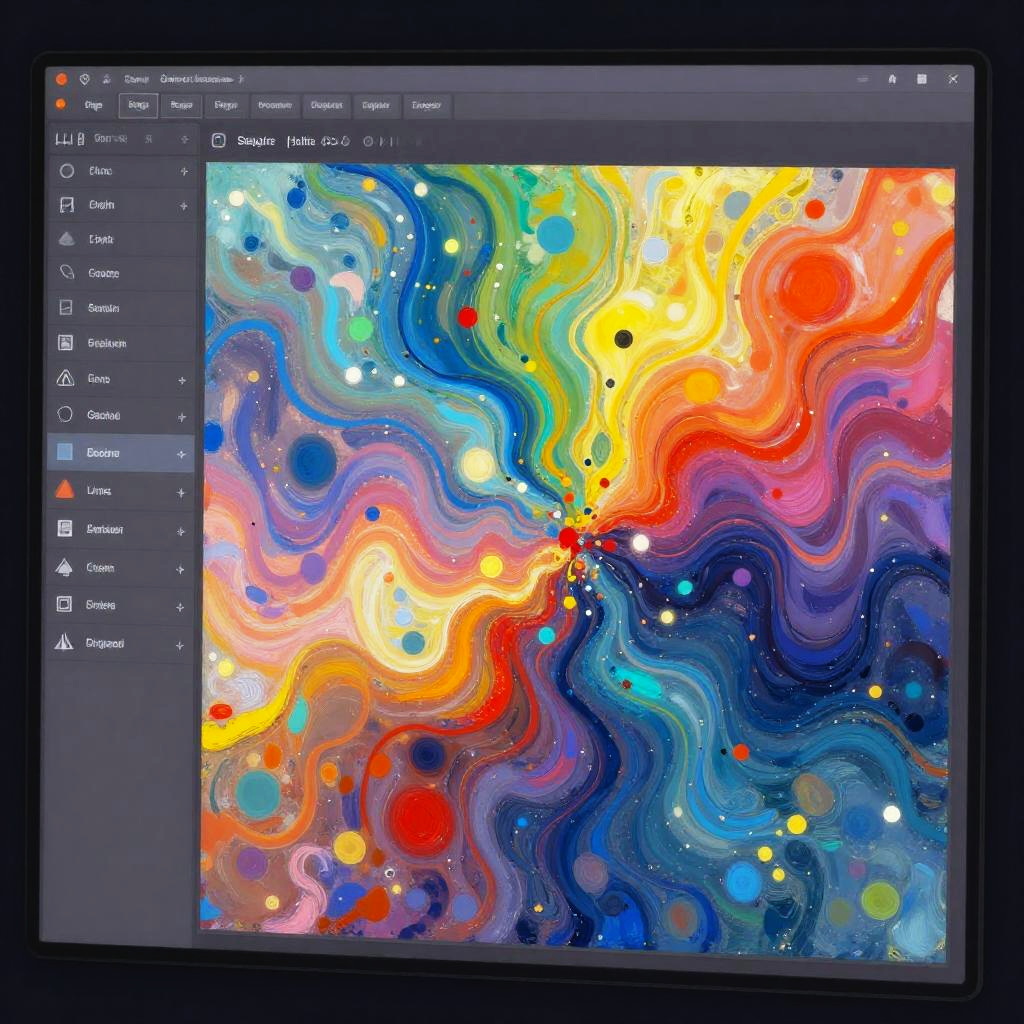The image size is (1024, 1024).
Task: Expand the first circle row with its plus
Action: coord(184,172)
